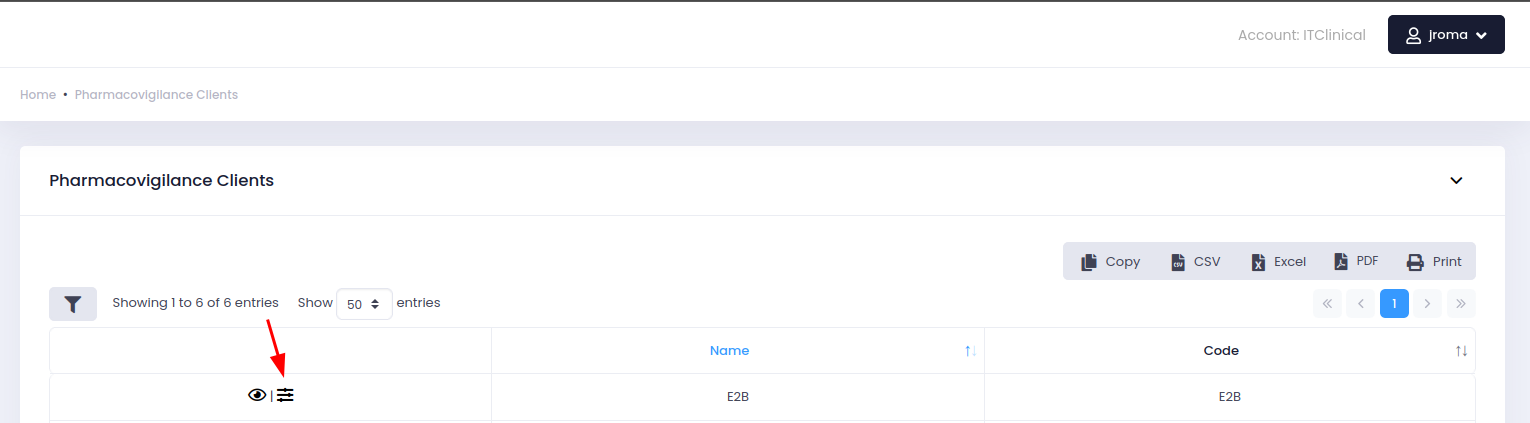1530x423 pixels.
Task: Open the settings sliders icon for E2B
Action: (286, 395)
